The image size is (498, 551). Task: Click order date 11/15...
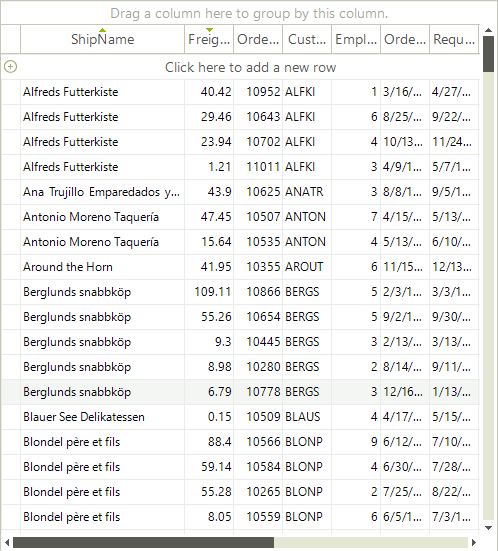coord(403,267)
